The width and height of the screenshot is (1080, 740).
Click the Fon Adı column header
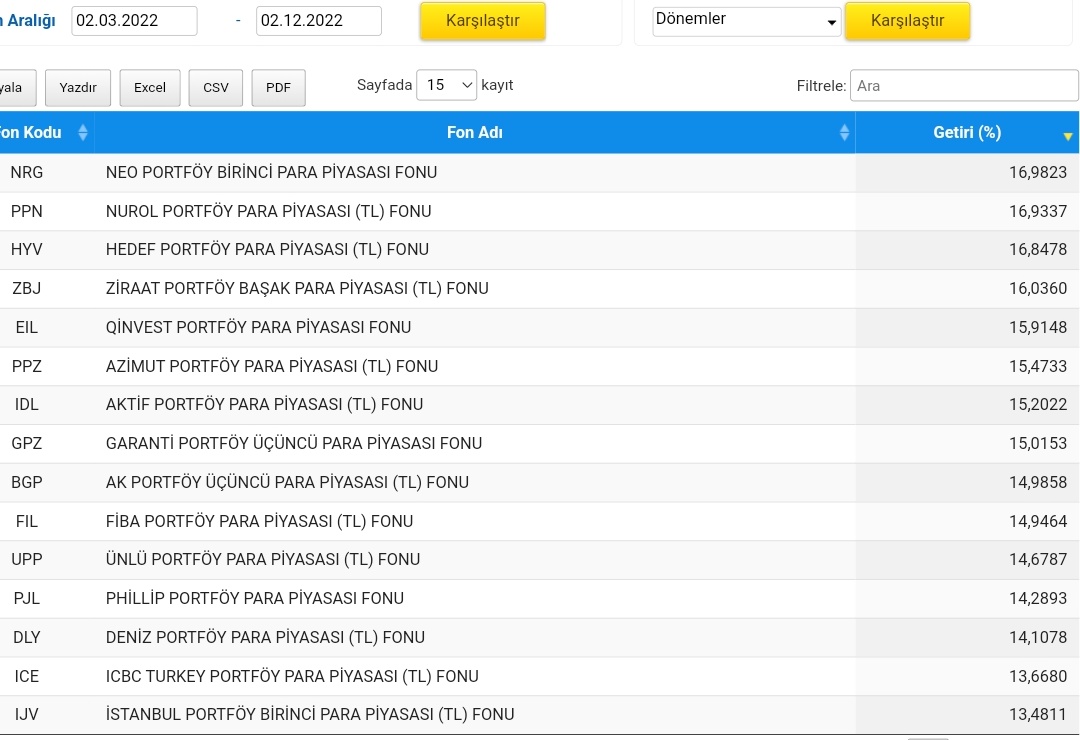[x=475, y=132]
